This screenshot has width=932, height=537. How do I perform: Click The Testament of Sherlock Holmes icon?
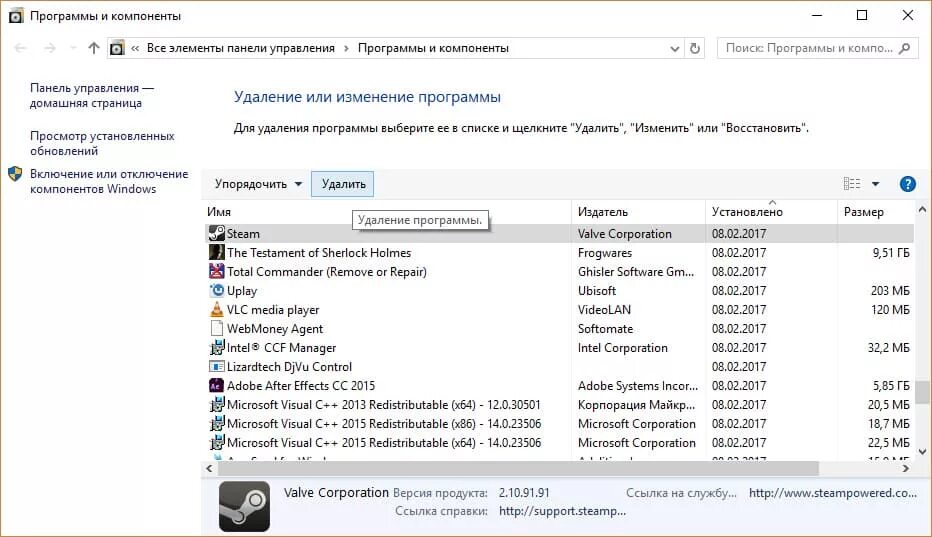coord(216,252)
